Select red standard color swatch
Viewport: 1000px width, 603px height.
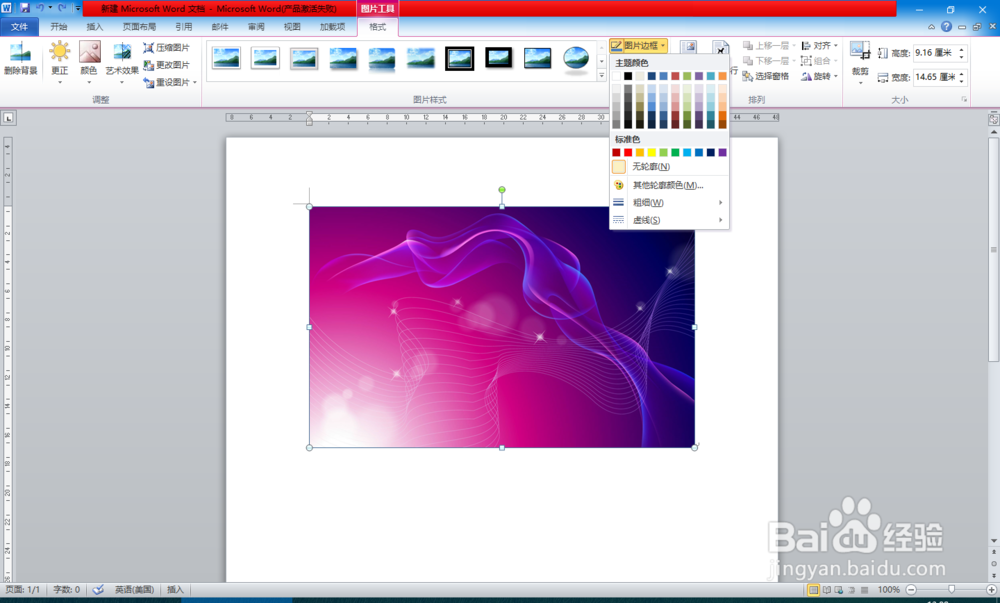[628, 152]
